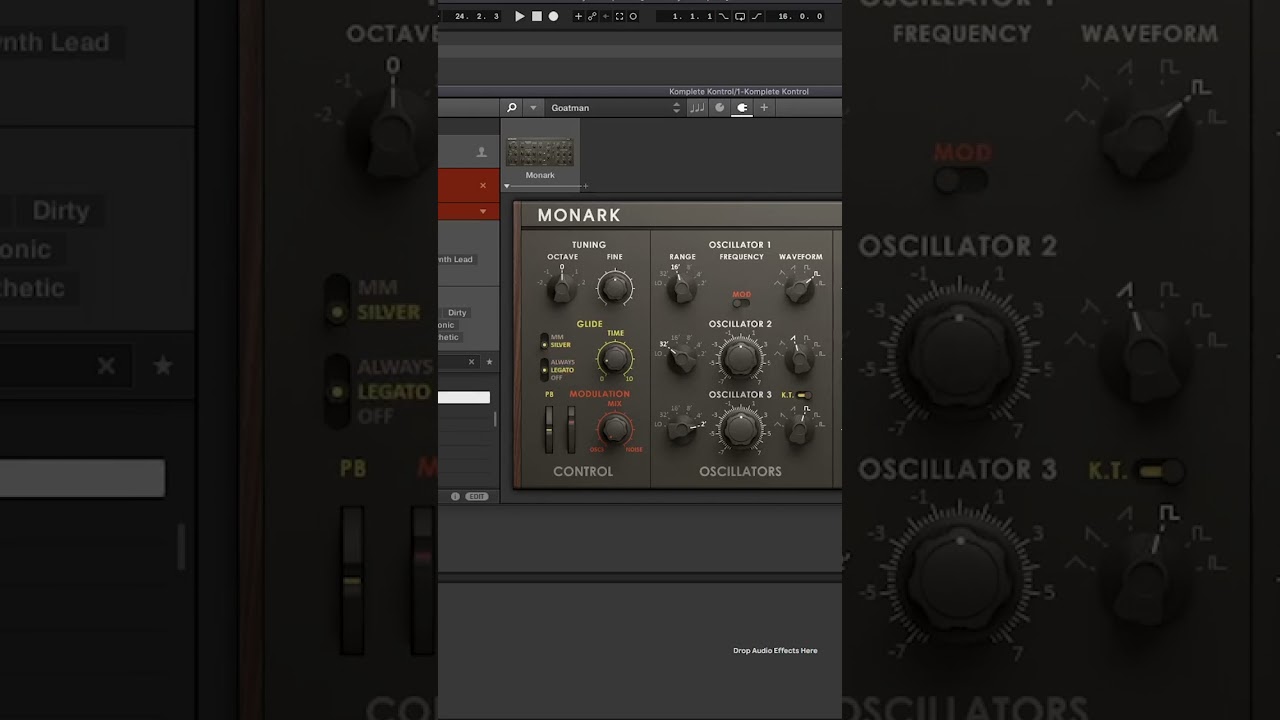Open the Perform panel notes icon
Viewport: 1280px width, 720px height.
(x=697, y=108)
